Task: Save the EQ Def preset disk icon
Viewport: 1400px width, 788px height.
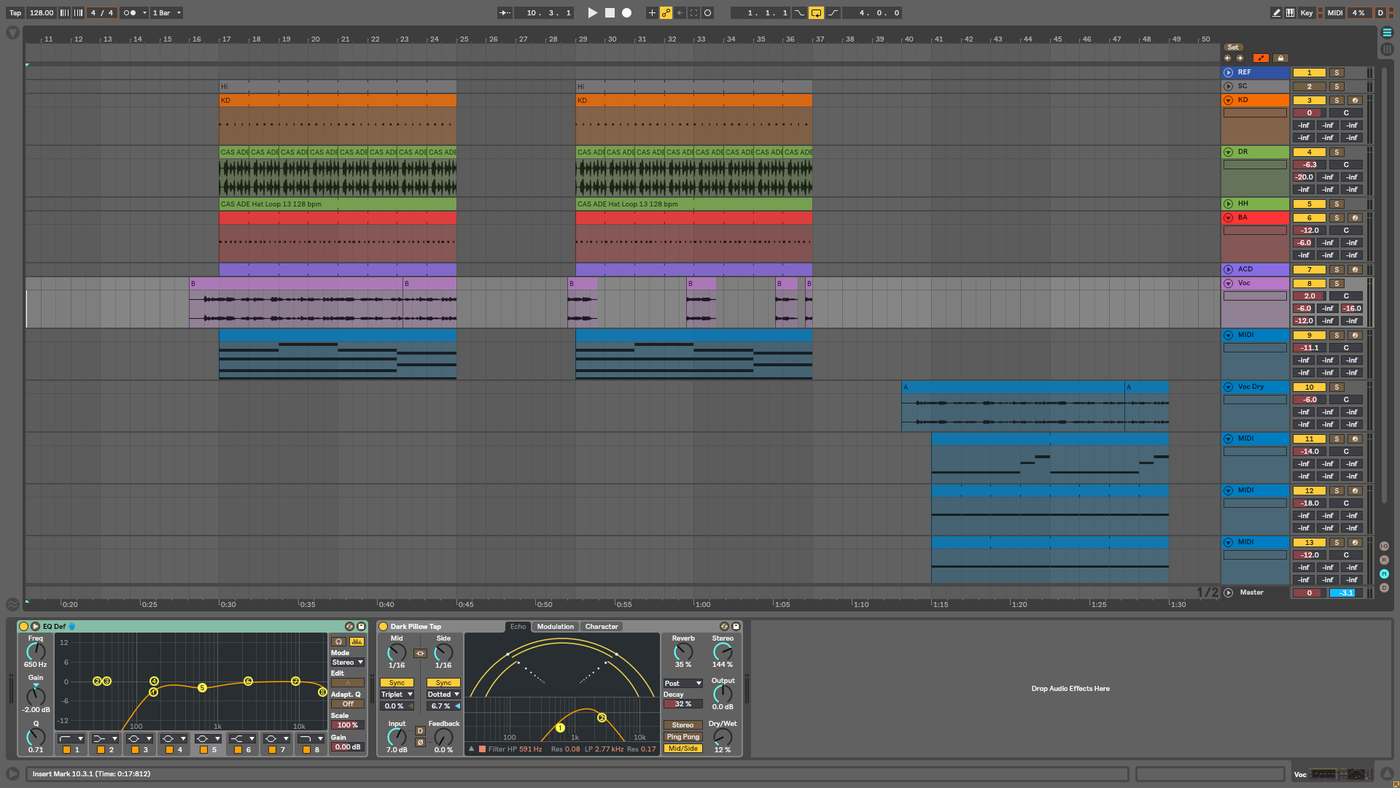Action: coord(361,627)
